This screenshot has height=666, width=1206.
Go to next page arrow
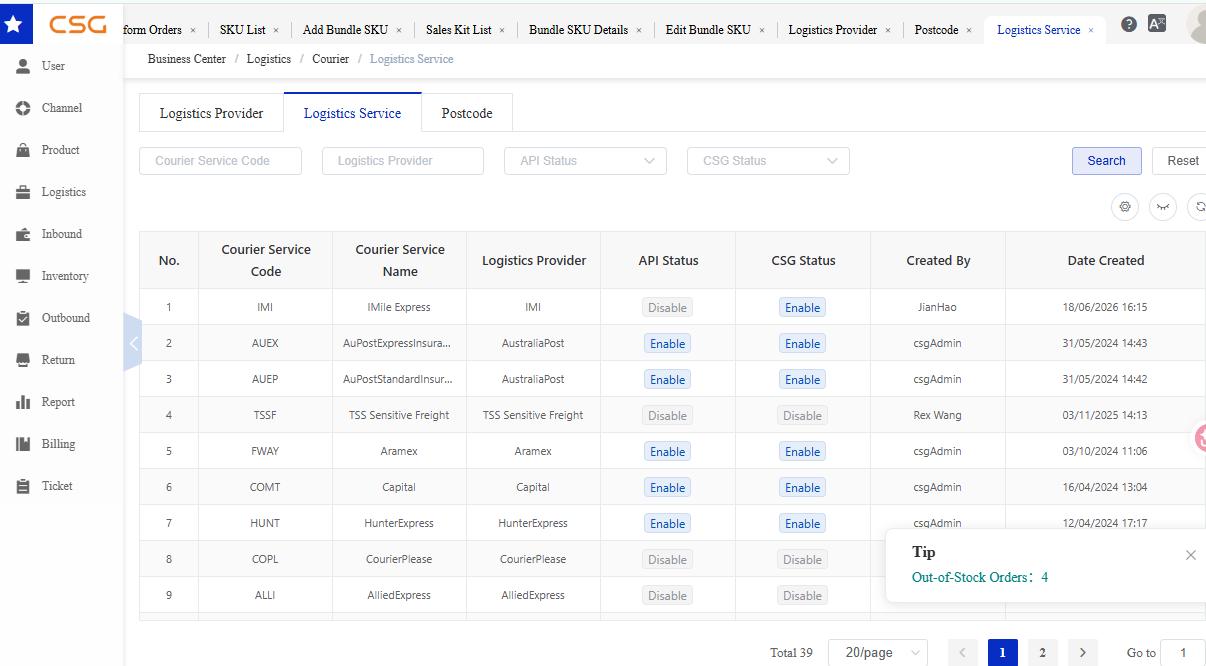[x=1082, y=653]
